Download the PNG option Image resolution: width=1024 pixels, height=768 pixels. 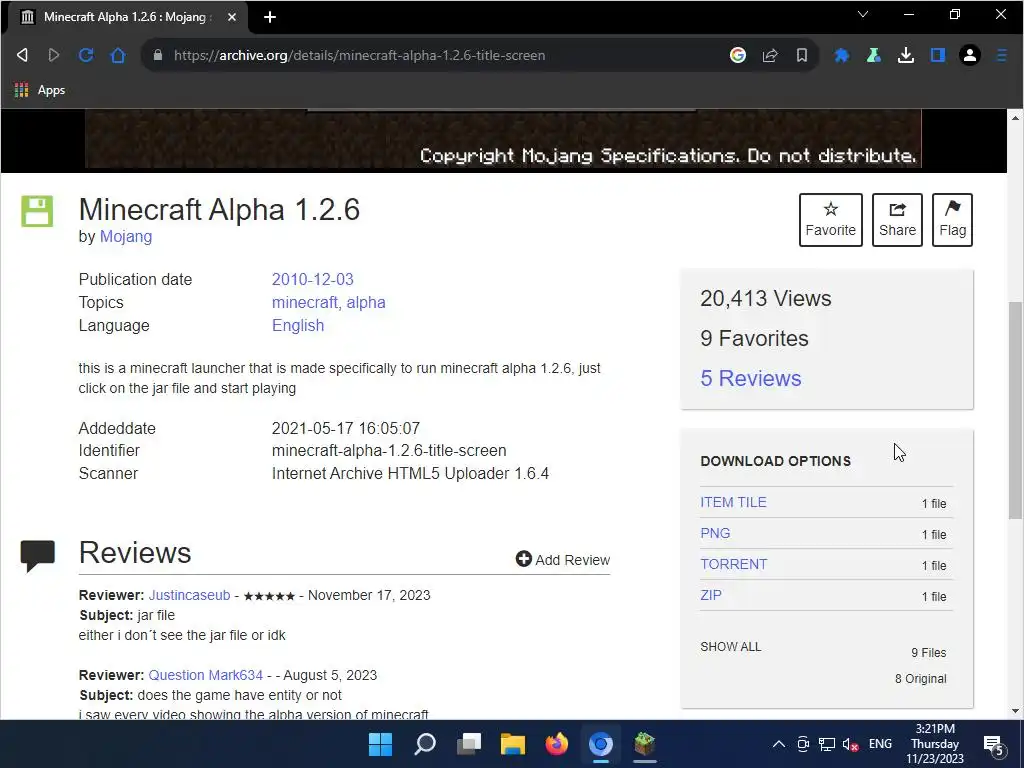715,533
